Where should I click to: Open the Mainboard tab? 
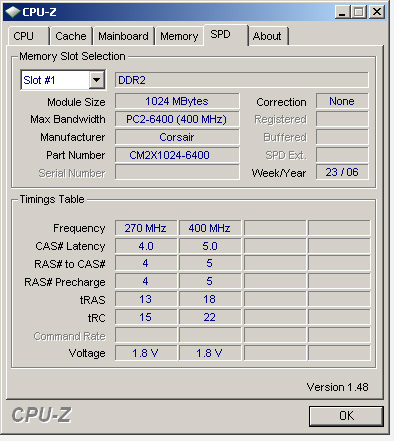pos(123,36)
